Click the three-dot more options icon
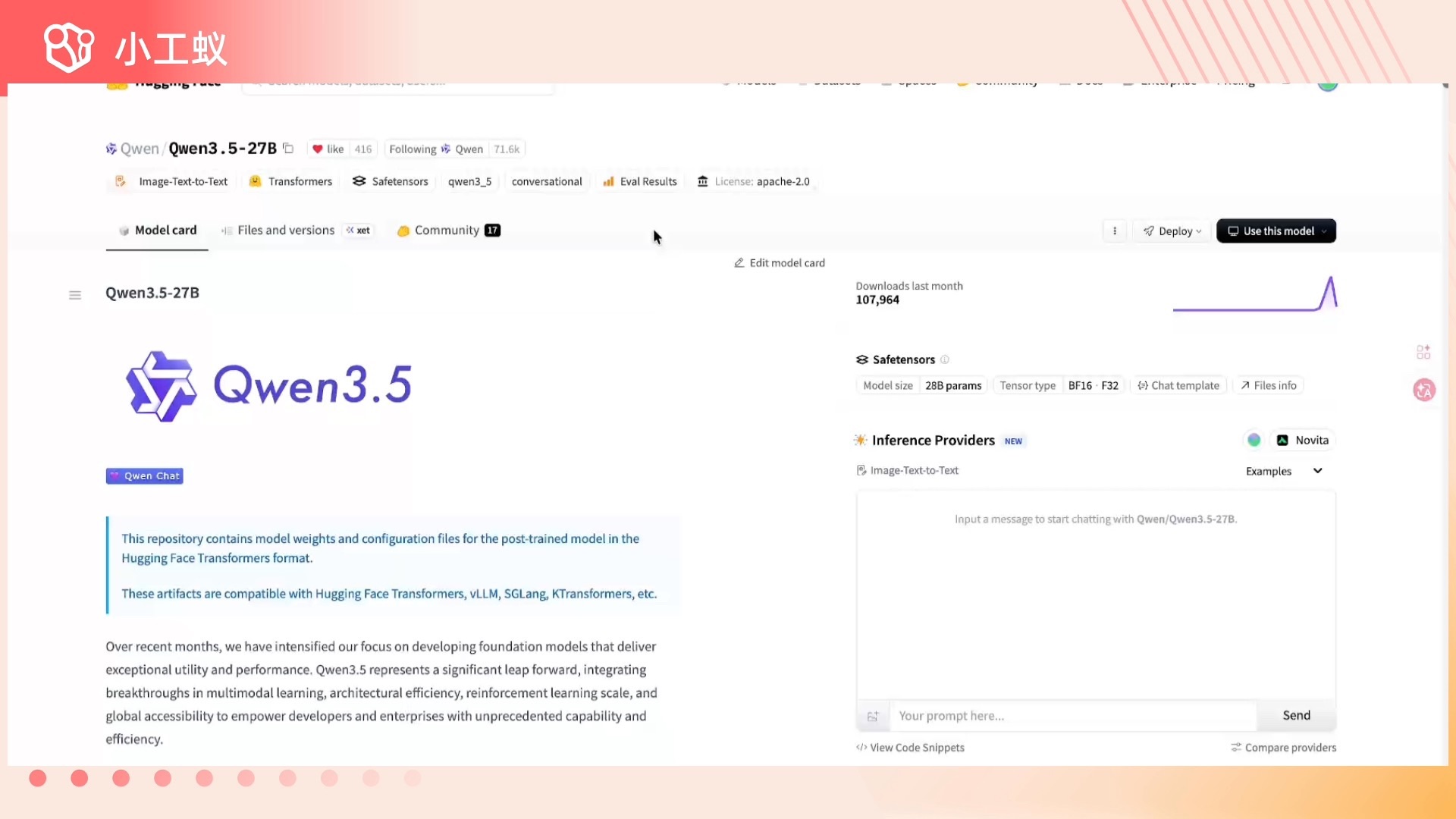The height and width of the screenshot is (819, 1456). pos(1114,231)
